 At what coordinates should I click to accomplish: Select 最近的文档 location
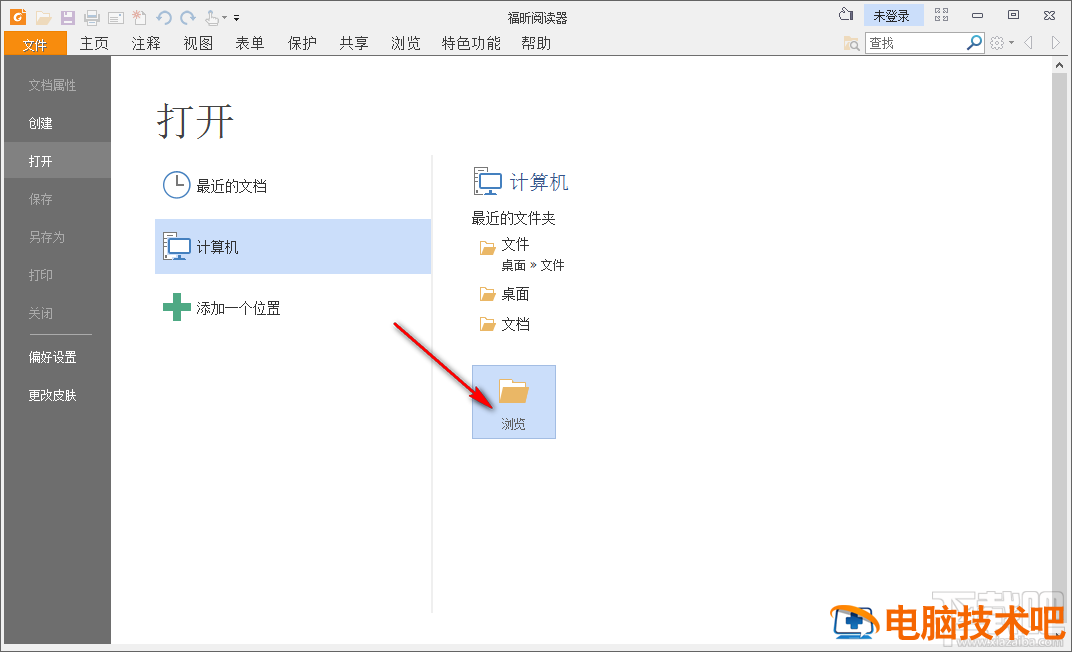coord(293,185)
